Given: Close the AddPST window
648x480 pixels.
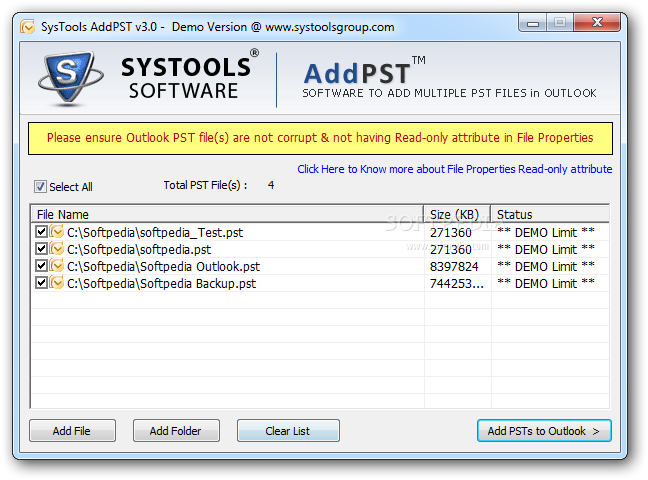Looking at the screenshot, I should 597,22.
